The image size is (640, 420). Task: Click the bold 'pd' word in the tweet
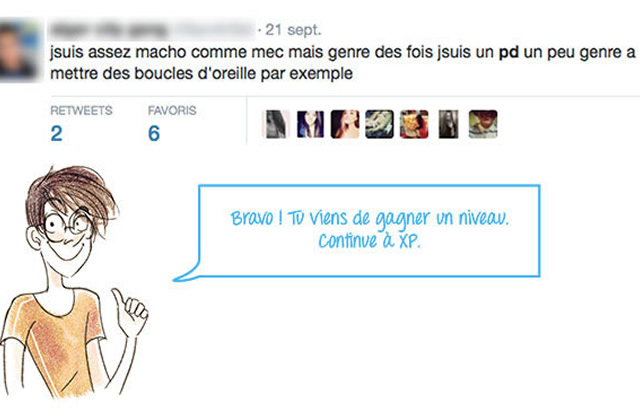tap(509, 53)
